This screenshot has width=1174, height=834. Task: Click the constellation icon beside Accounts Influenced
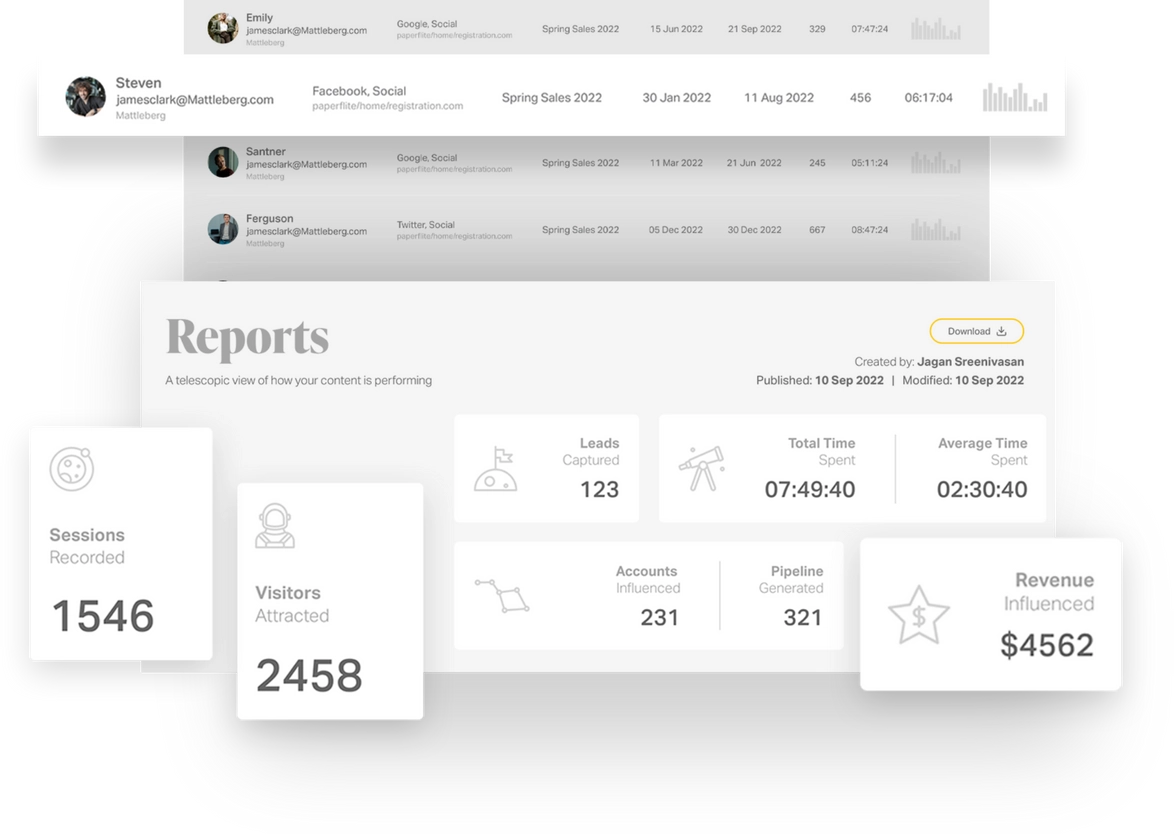[502, 595]
